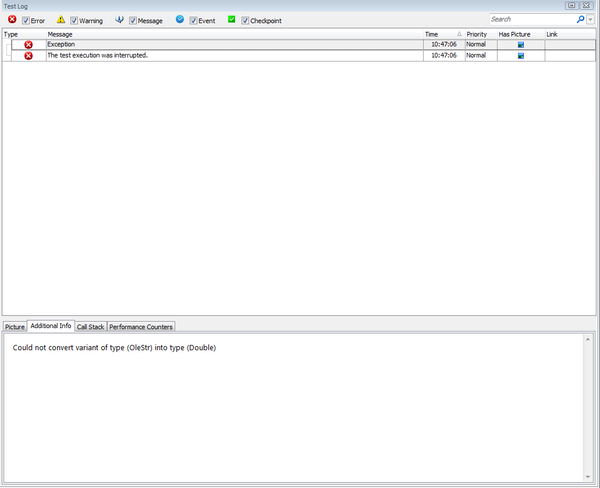This screenshot has width=600, height=488.
Task: Click 10:47:06 time of interrupted execution row
Action: (444, 55)
